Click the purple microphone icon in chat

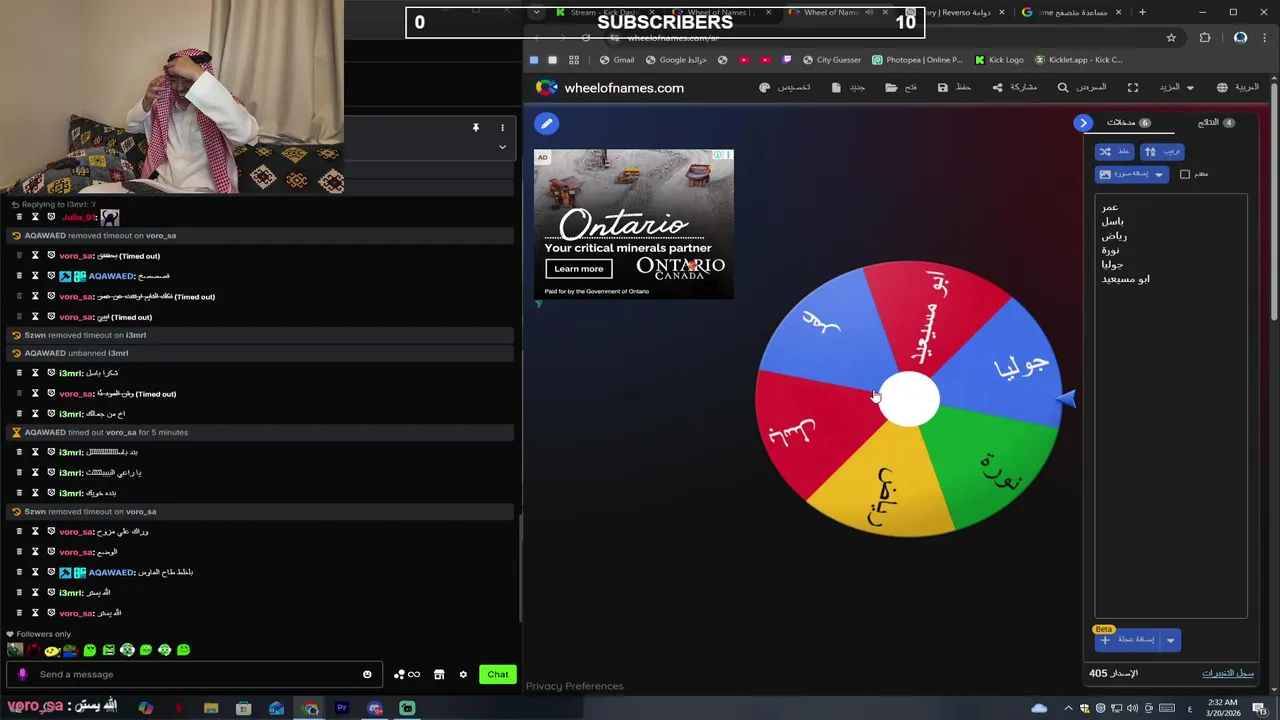pos(22,674)
